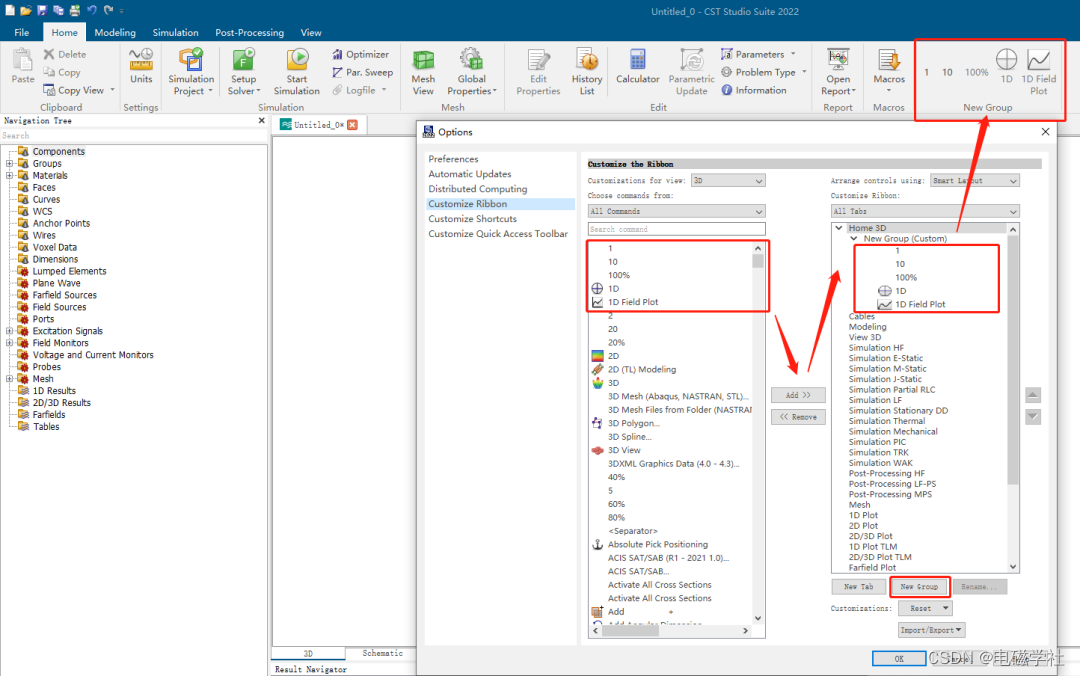Click OK in Options dialog
This screenshot has height=676, width=1080.
899,659
